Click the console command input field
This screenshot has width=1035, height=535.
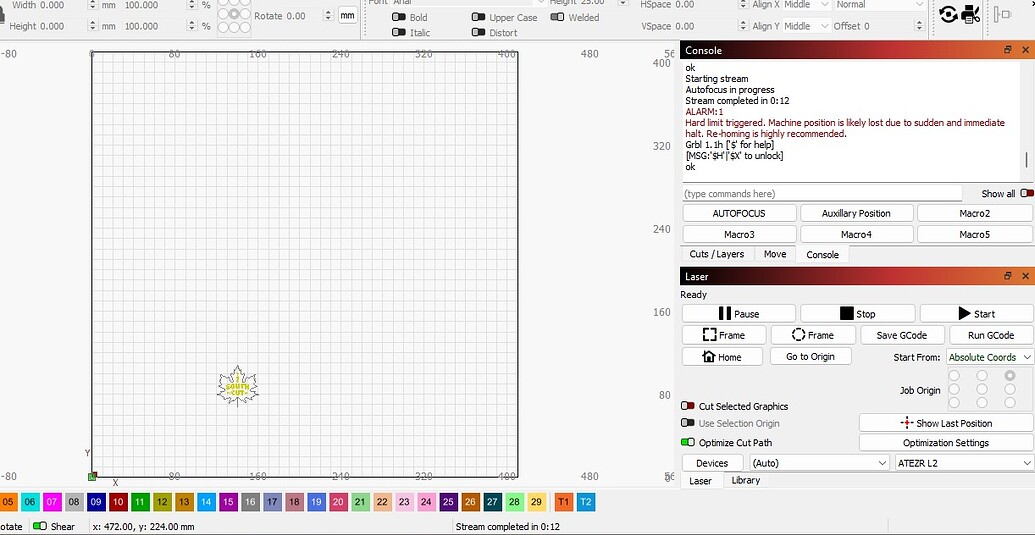[x=822, y=193]
